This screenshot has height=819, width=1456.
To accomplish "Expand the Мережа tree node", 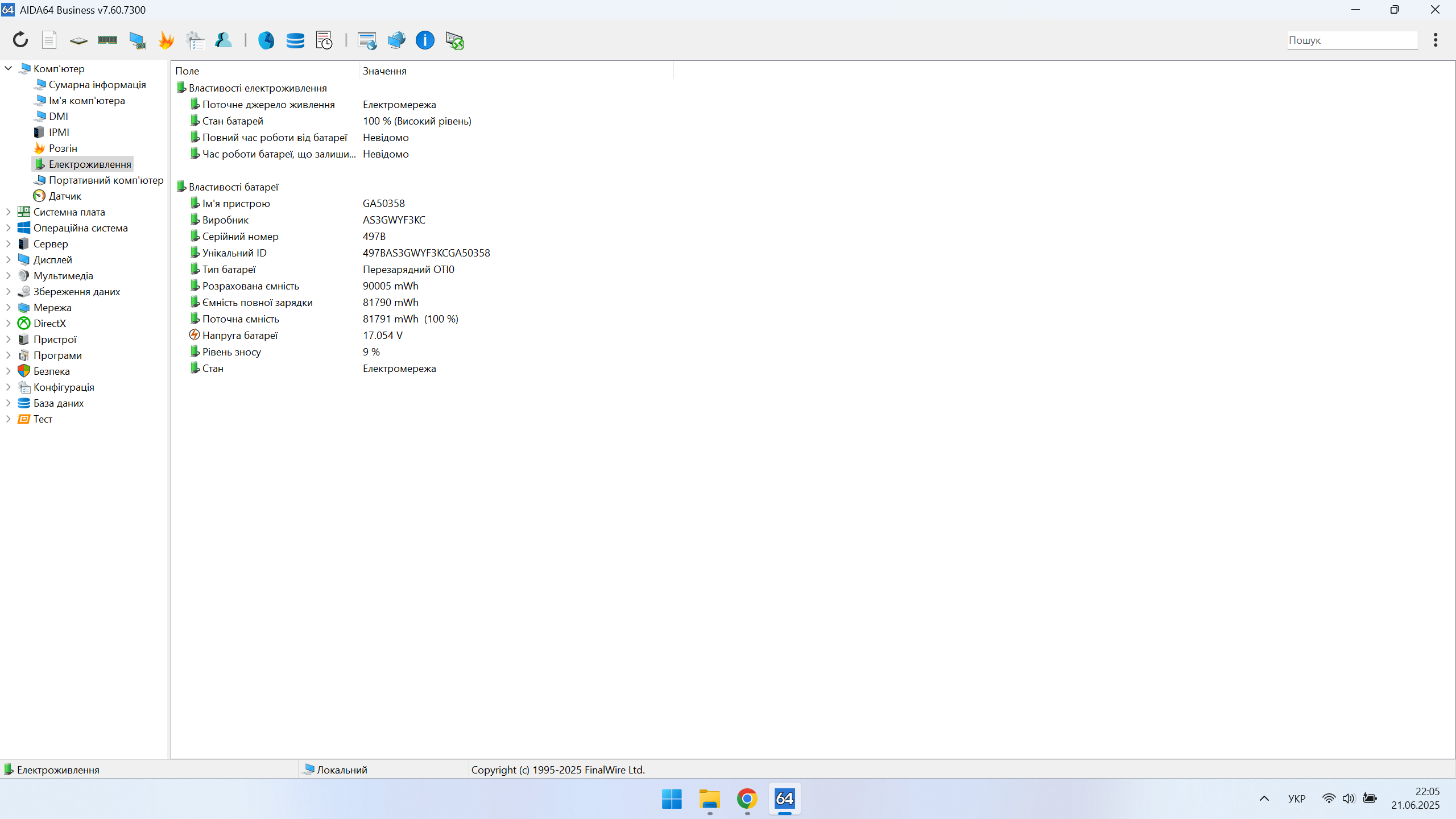I will (8, 307).
